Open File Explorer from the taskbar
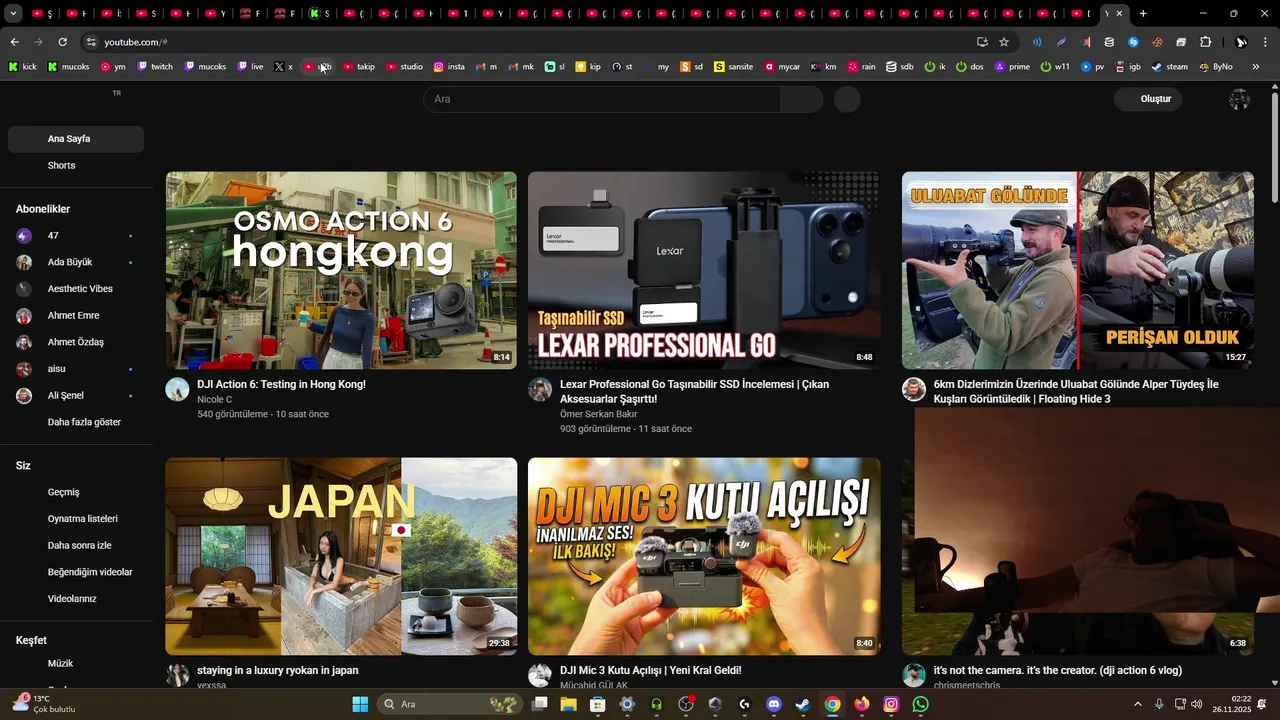Image resolution: width=1280 pixels, height=720 pixels. pyautogui.click(x=568, y=704)
